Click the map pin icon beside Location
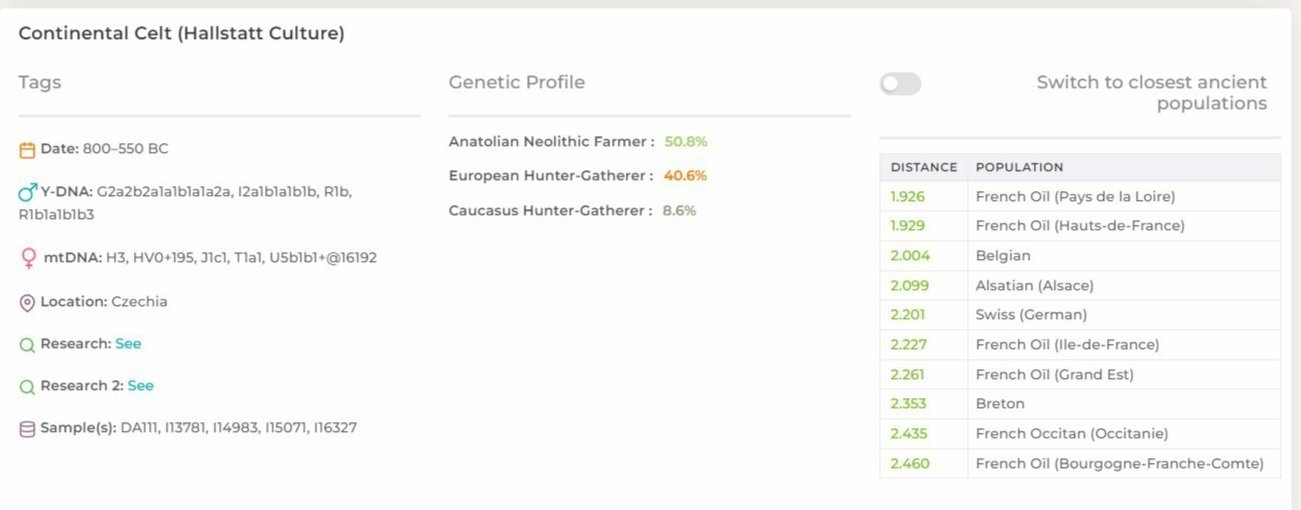The height and width of the screenshot is (510, 1301). pos(27,302)
